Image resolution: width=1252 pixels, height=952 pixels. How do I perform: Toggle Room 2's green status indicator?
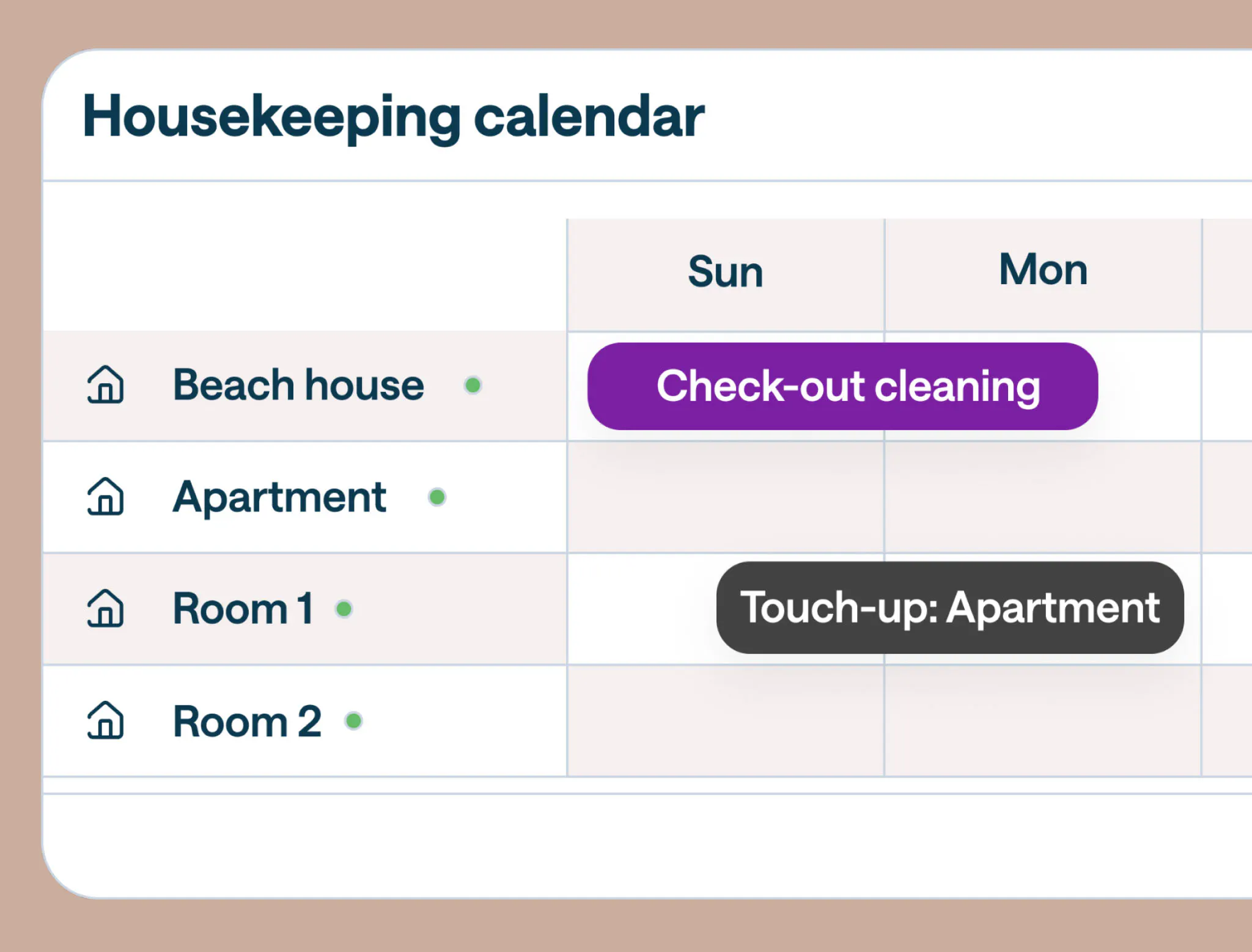click(x=353, y=721)
